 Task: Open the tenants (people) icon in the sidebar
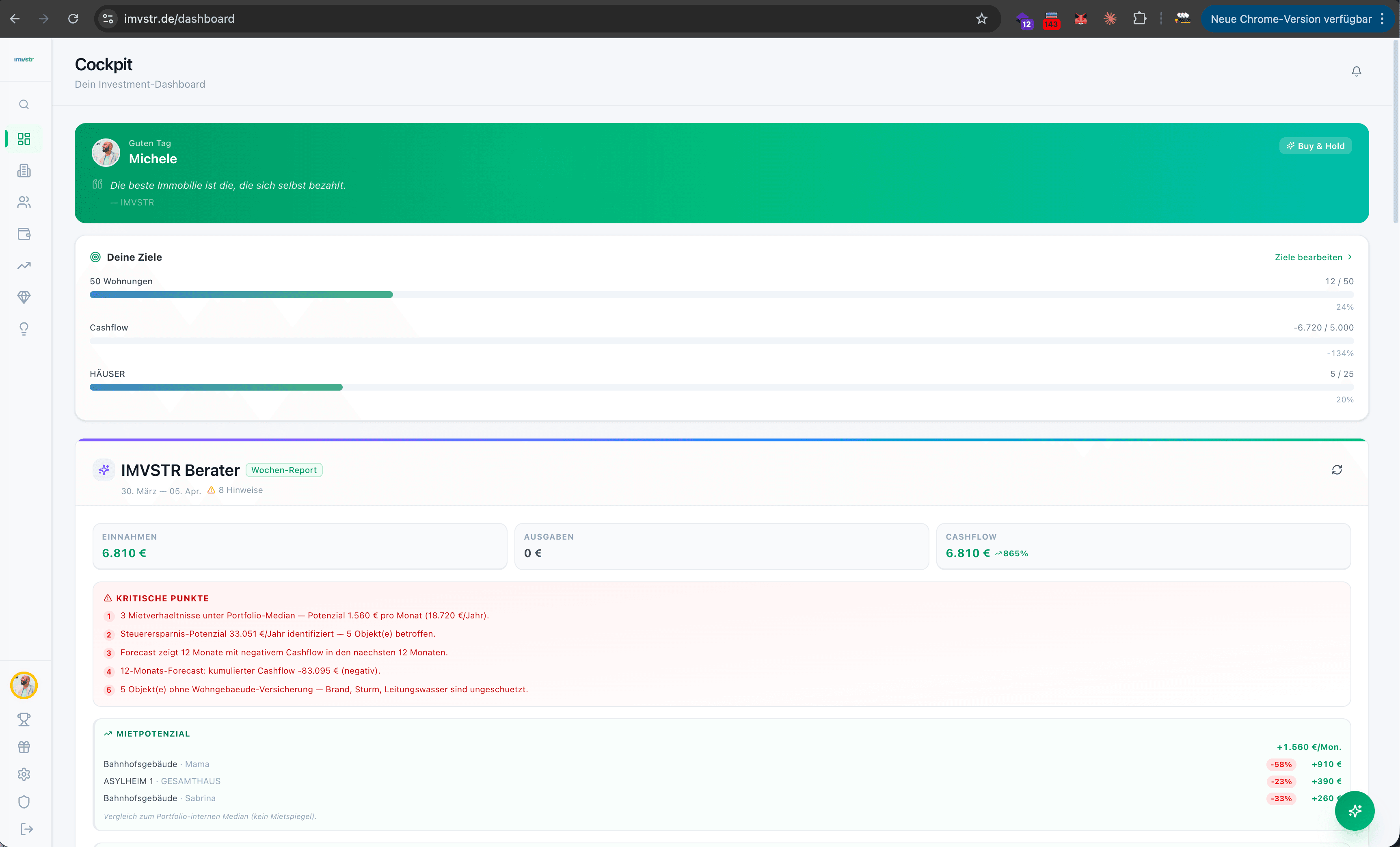pyautogui.click(x=24, y=202)
